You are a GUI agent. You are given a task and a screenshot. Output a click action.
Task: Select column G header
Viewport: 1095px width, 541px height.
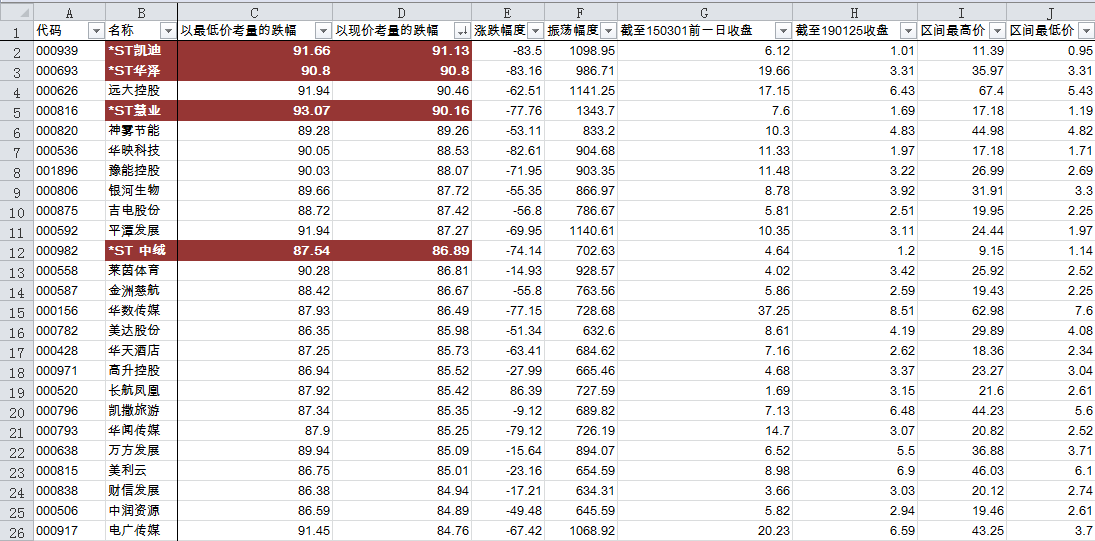[705, 12]
